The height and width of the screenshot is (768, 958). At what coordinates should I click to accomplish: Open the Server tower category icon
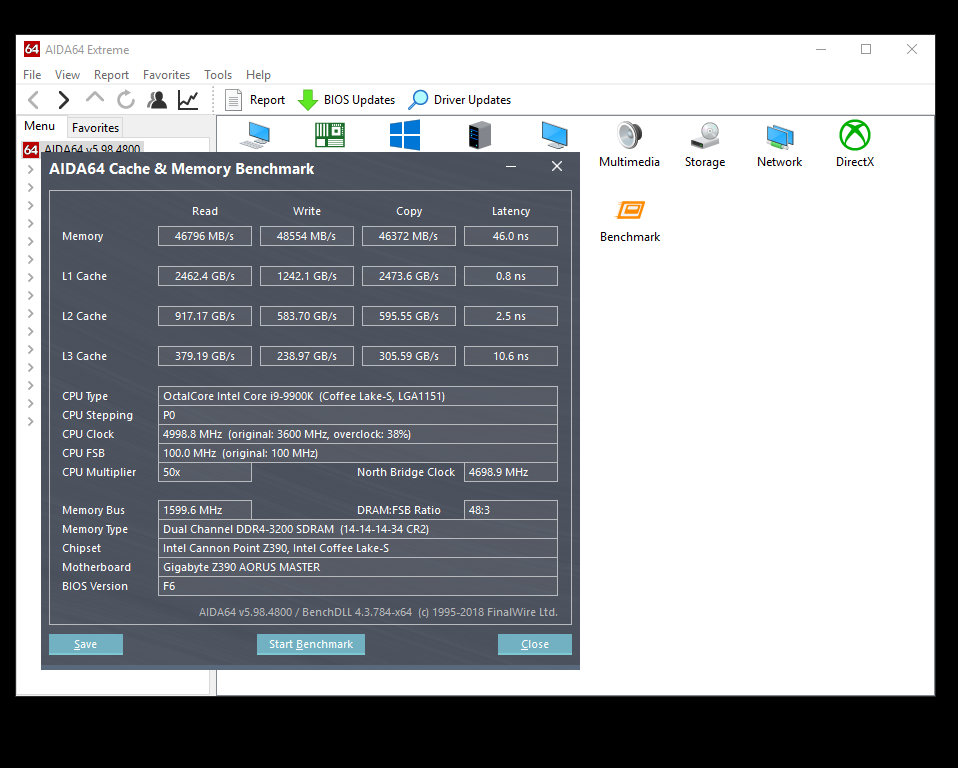pyautogui.click(x=480, y=135)
